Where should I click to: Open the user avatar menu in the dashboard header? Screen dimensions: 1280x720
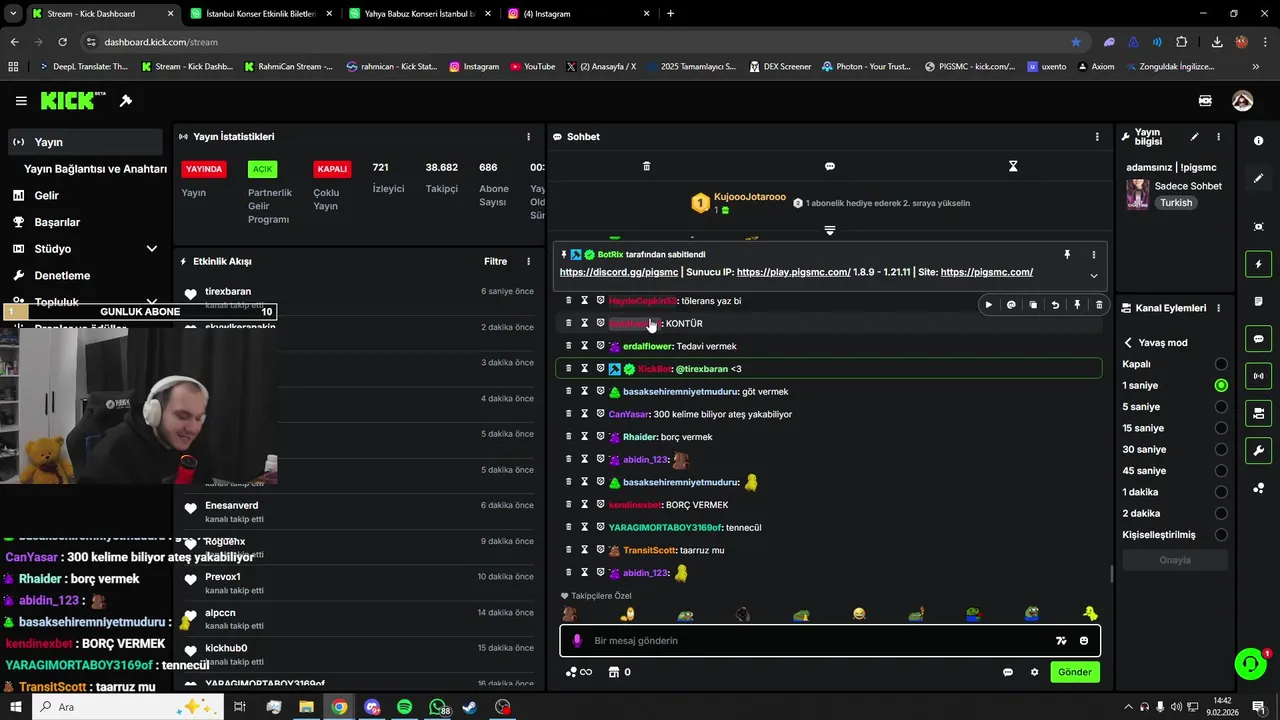pyautogui.click(x=1242, y=101)
